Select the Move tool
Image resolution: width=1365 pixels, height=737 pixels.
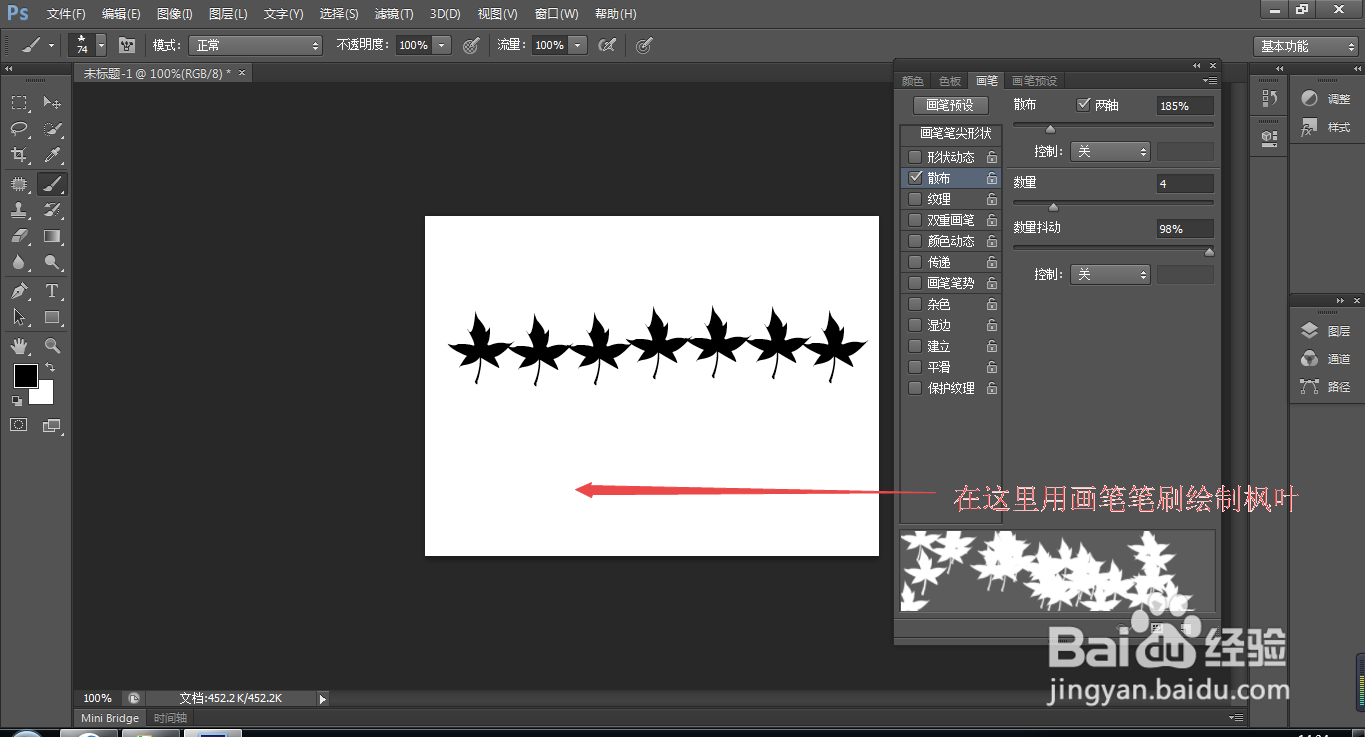coord(52,103)
